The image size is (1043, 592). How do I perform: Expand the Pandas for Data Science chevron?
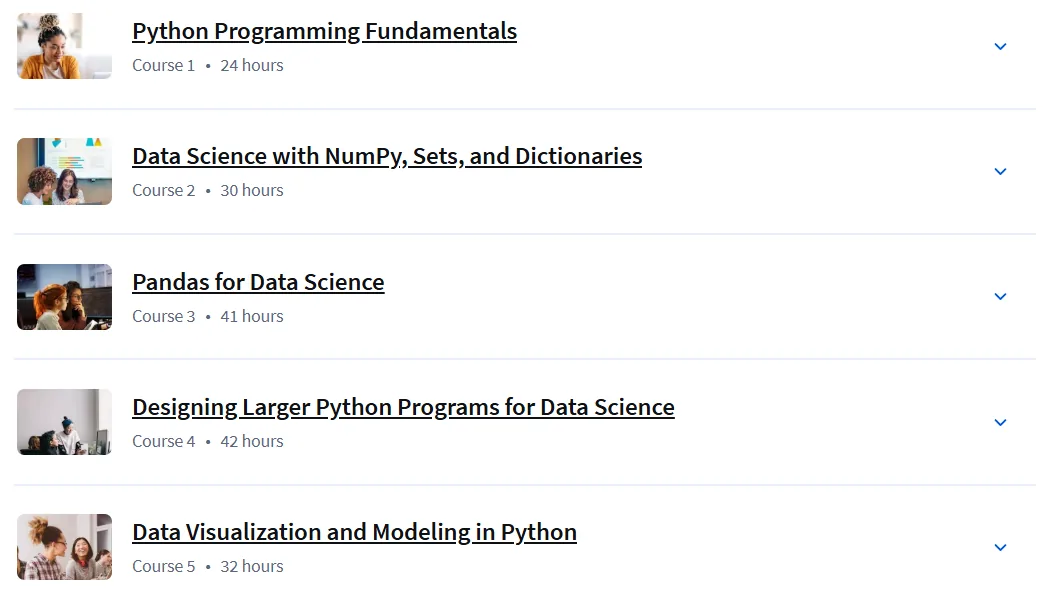pos(1000,297)
